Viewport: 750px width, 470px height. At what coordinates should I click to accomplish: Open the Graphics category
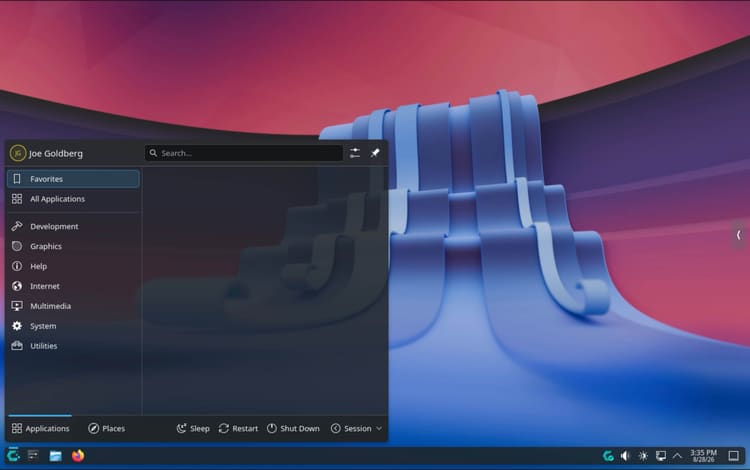click(73, 246)
